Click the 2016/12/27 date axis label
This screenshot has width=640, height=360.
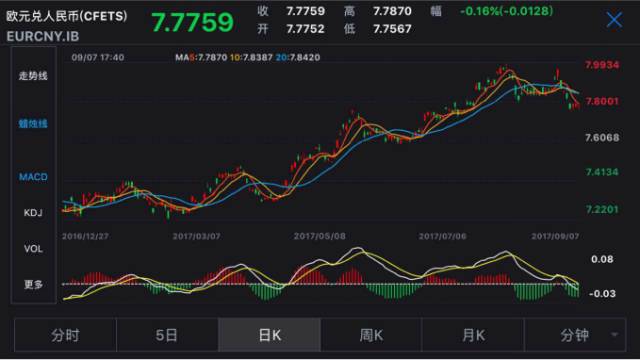(85, 236)
